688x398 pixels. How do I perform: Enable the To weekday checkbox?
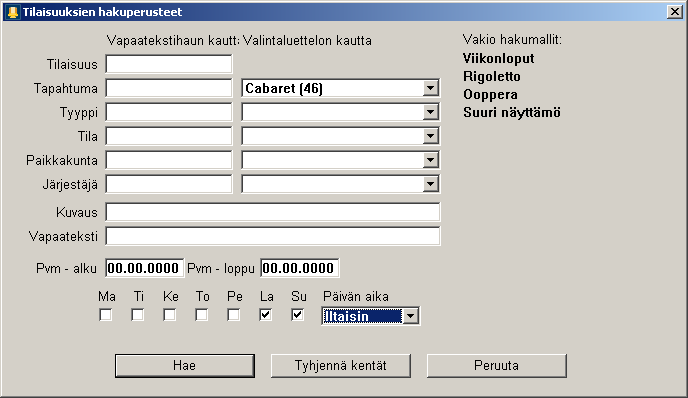[x=201, y=315]
